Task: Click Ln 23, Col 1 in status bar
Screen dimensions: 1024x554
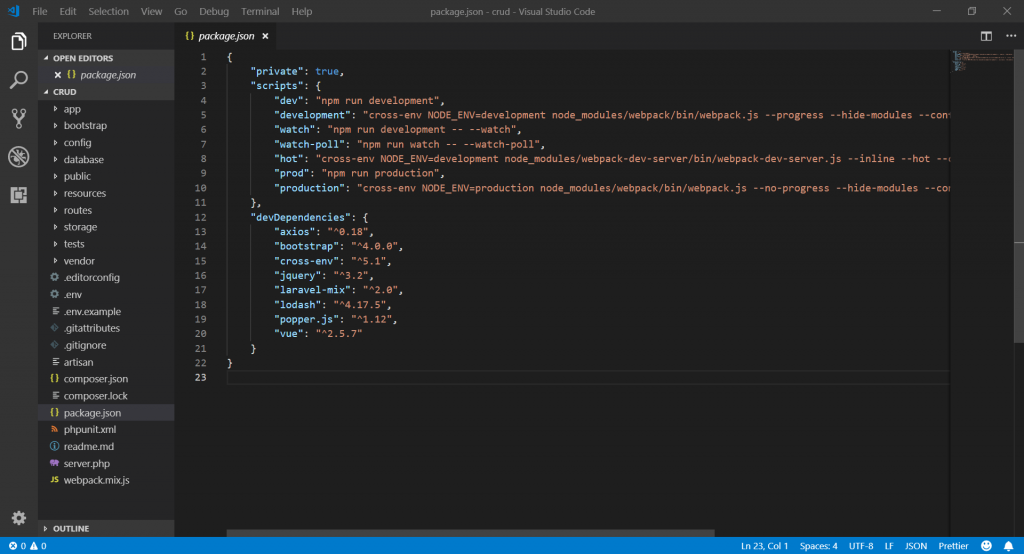Action: [x=764, y=546]
